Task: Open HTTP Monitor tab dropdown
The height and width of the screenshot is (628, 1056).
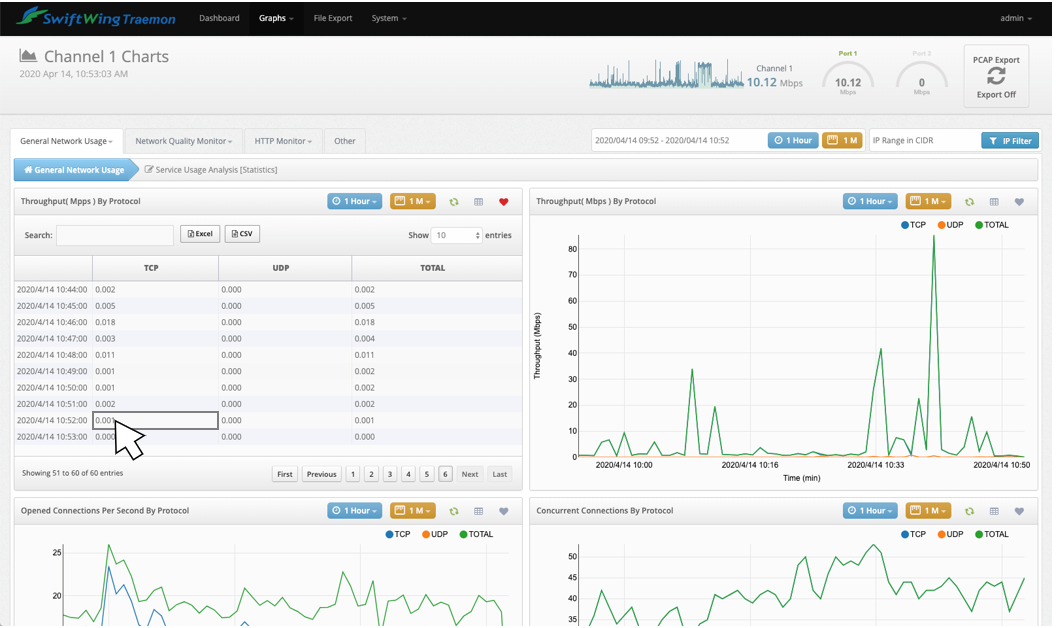Action: [283, 142]
